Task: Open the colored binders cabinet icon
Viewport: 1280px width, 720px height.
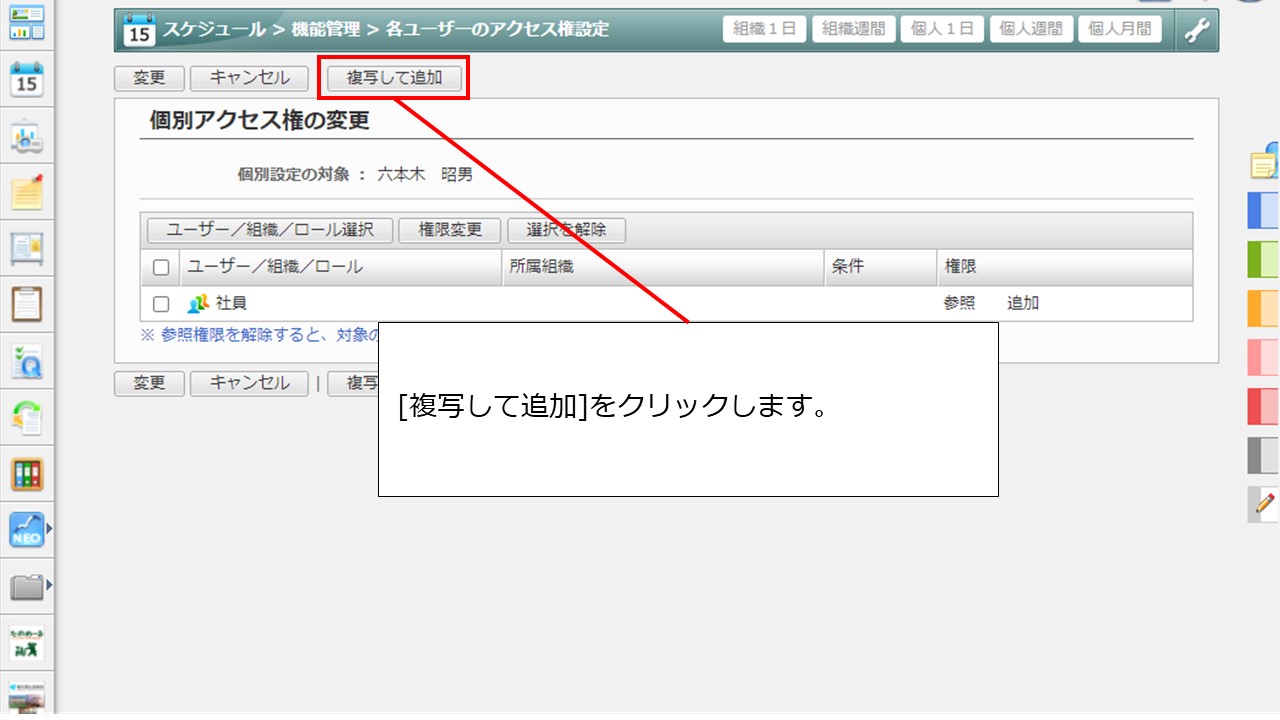Action: 27,474
